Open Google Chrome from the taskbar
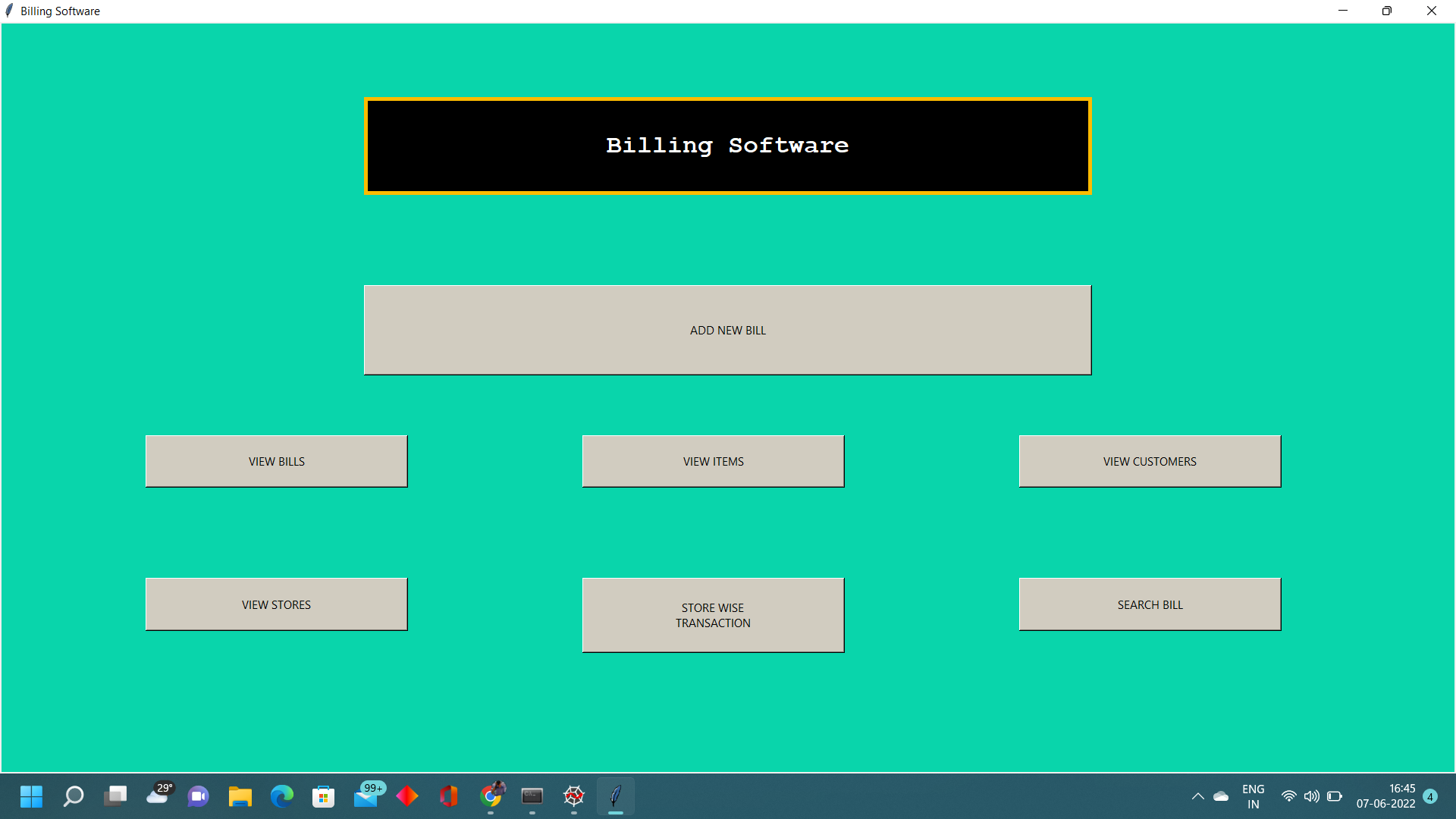Screen dimensions: 1456x819 point(492,796)
